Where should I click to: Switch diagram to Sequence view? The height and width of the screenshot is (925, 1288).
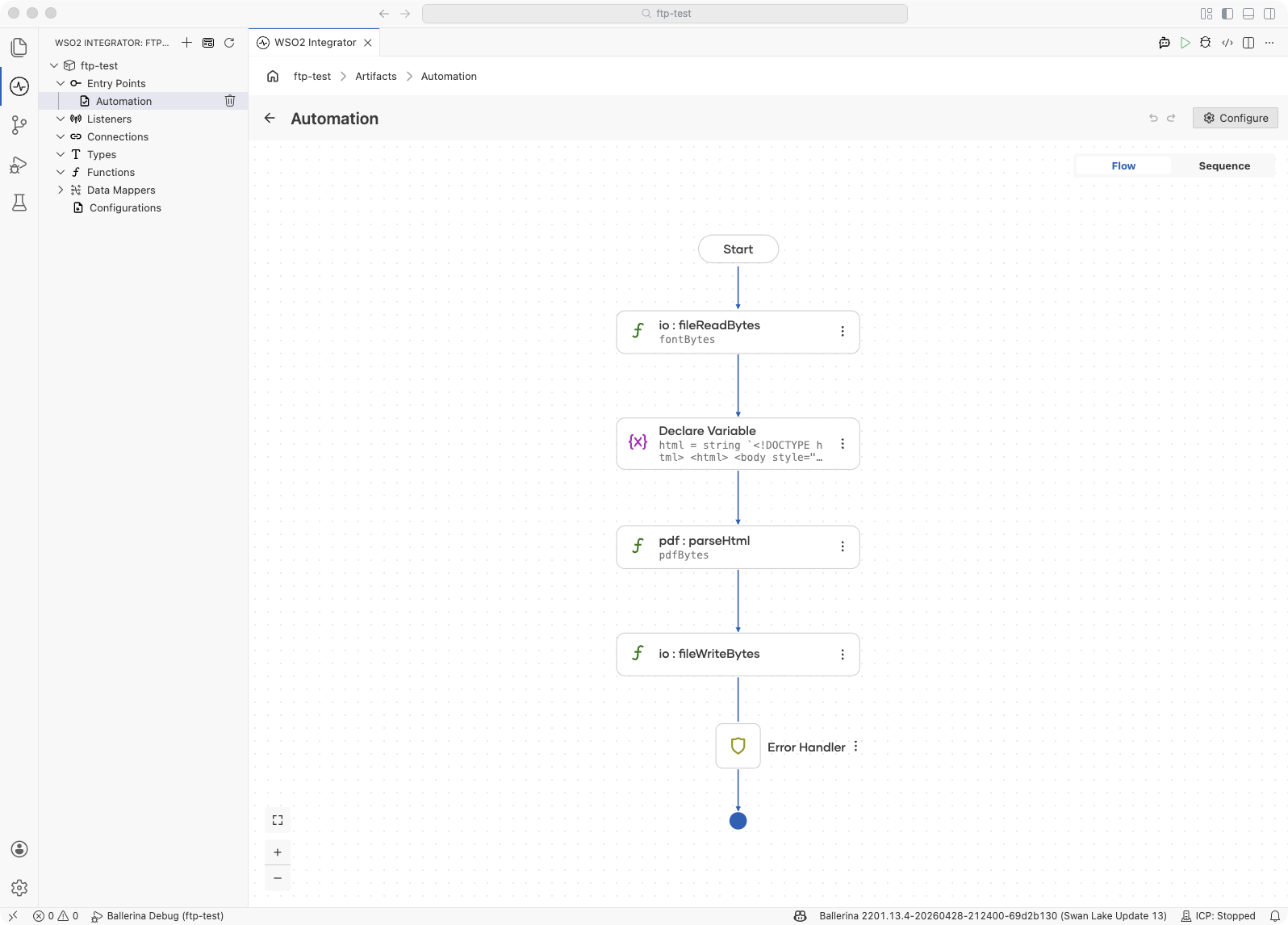[1224, 166]
